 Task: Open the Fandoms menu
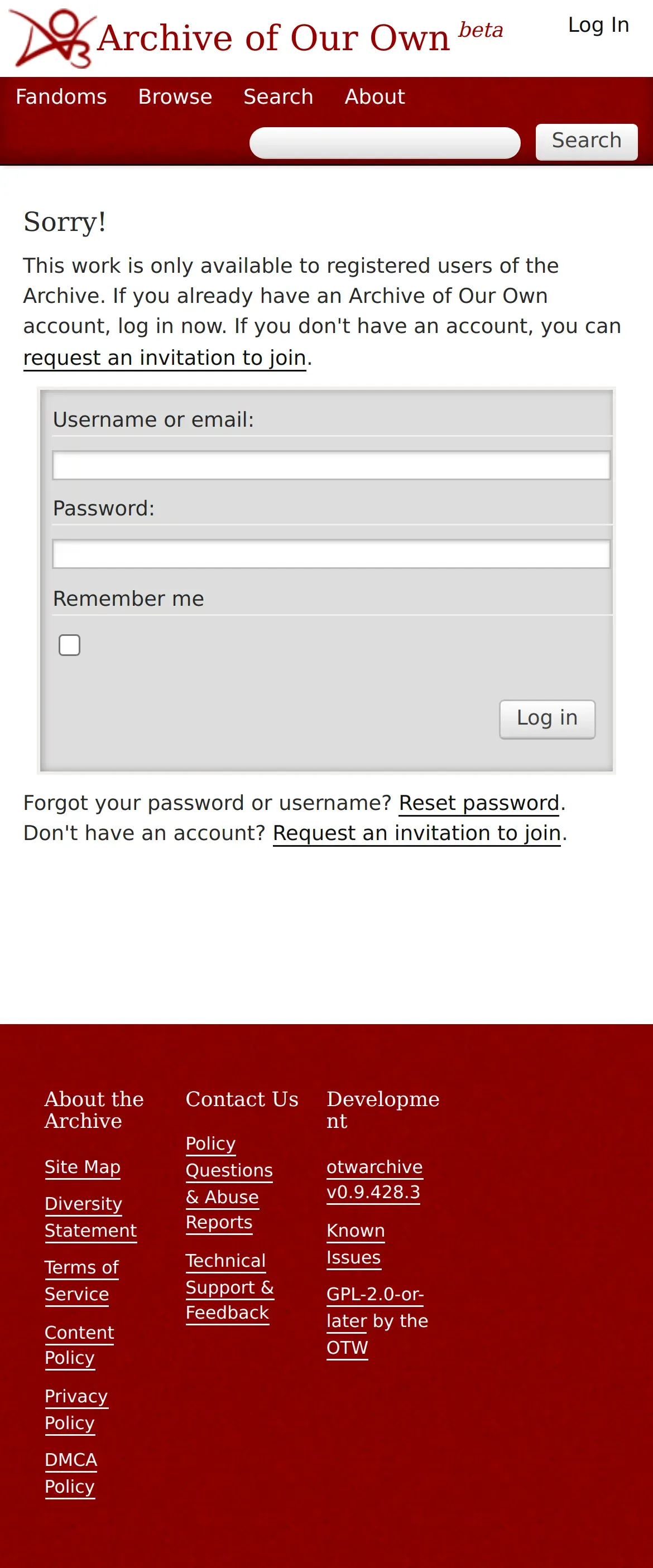coord(61,97)
